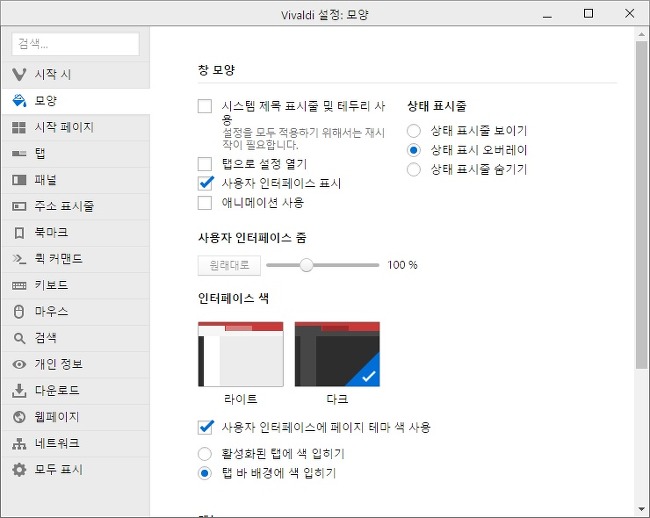Click the keyboard icon beside 키보드
Viewport: 650px width, 518px height.
tap(19, 286)
